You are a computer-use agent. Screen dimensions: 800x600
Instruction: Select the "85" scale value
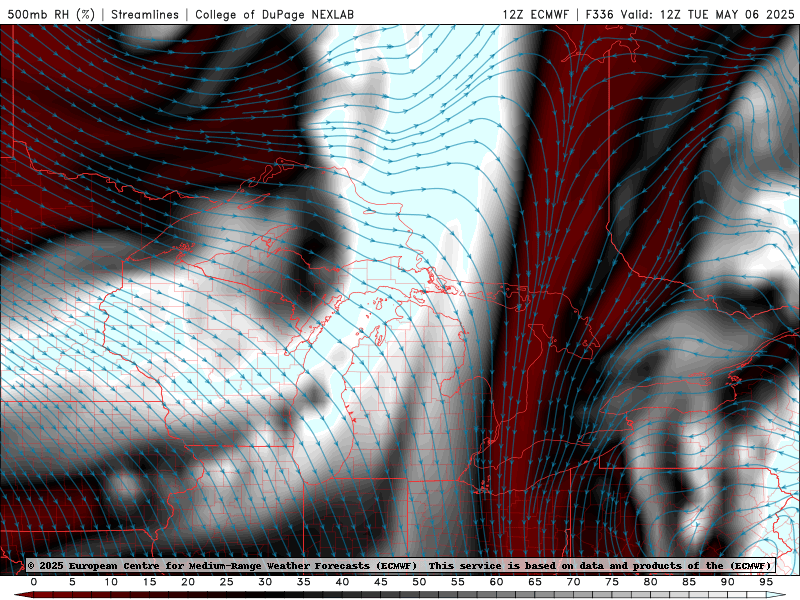(689, 582)
